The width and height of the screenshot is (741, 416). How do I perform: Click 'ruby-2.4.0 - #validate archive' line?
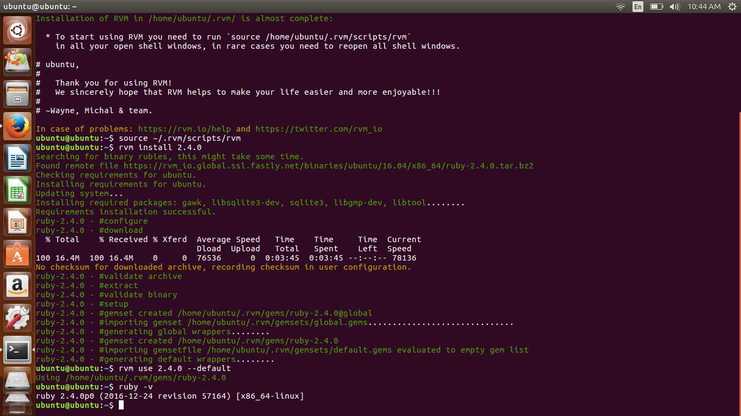click(x=109, y=276)
